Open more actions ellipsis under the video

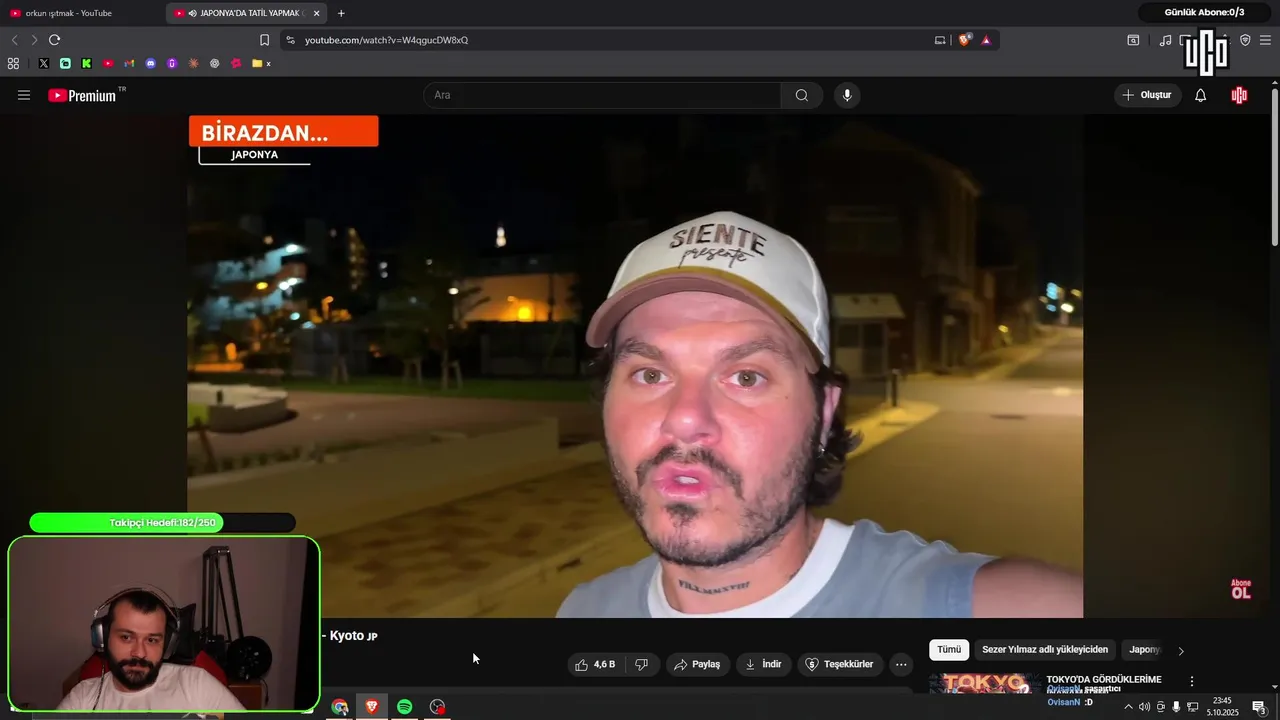pyautogui.click(x=901, y=664)
